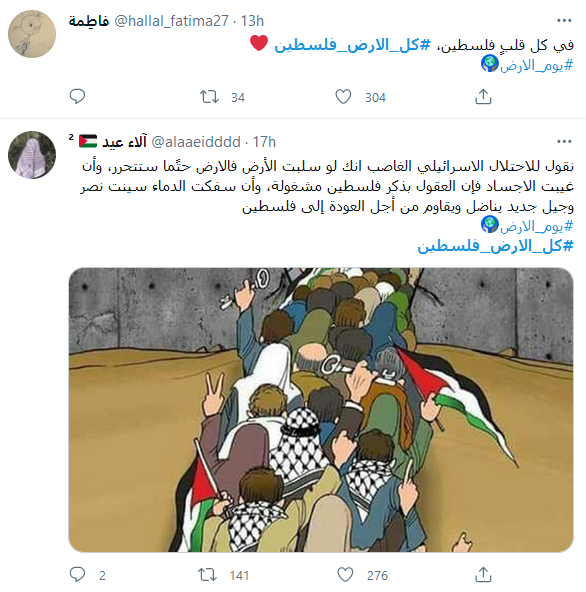
Task: Open more options on alaaeidddd's tweet
Action: coord(564,142)
